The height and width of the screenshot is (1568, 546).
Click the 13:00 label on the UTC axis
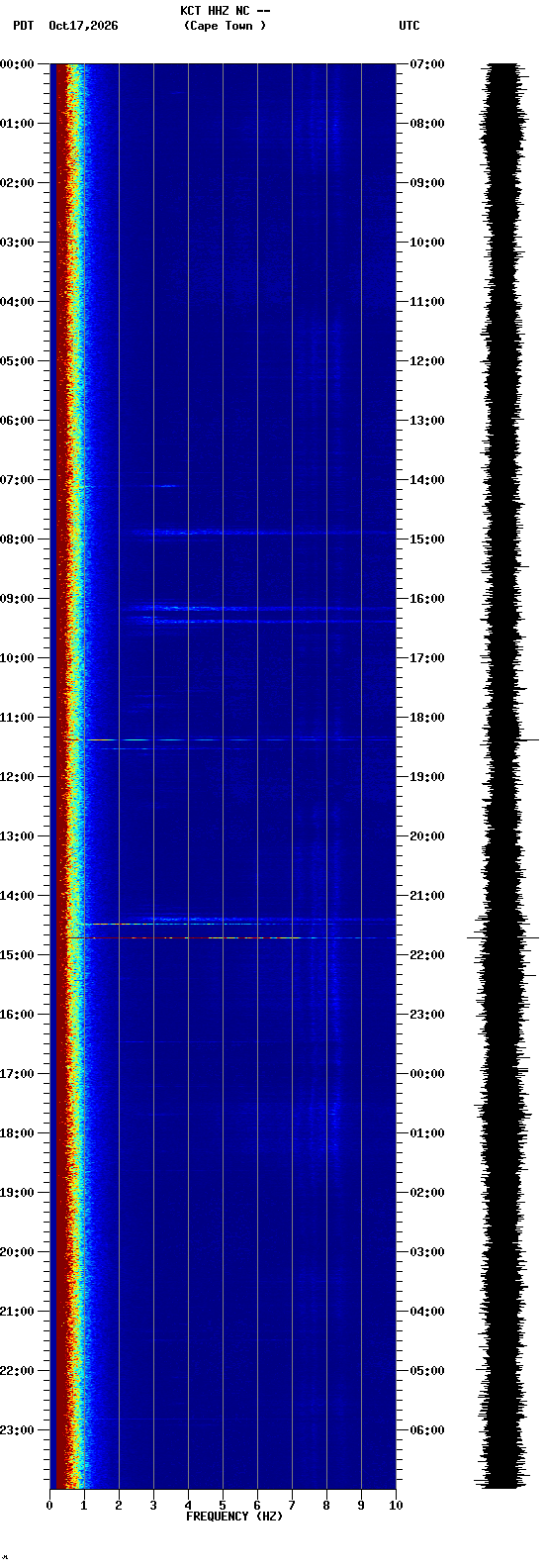[x=427, y=421]
